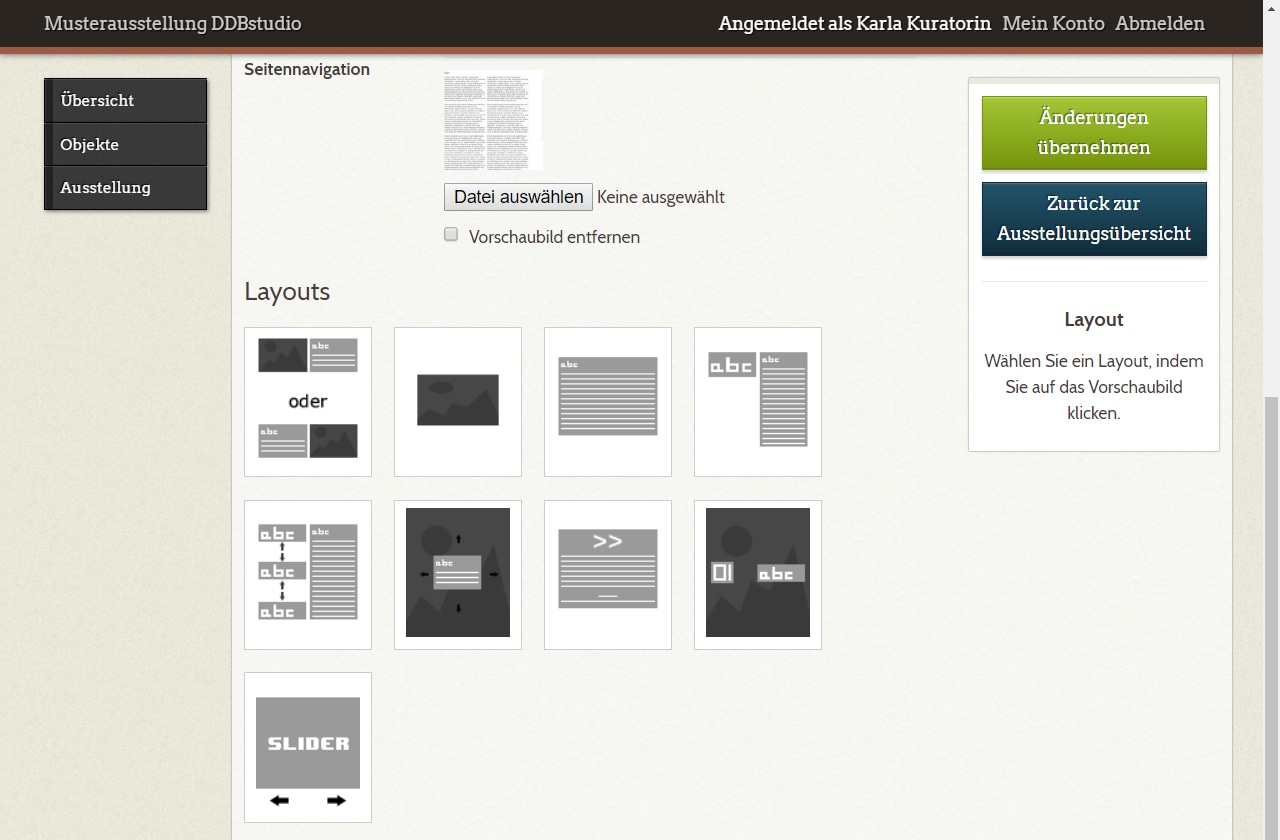Pick the '>>' text page layout
1280x840 pixels.
pos(608,575)
